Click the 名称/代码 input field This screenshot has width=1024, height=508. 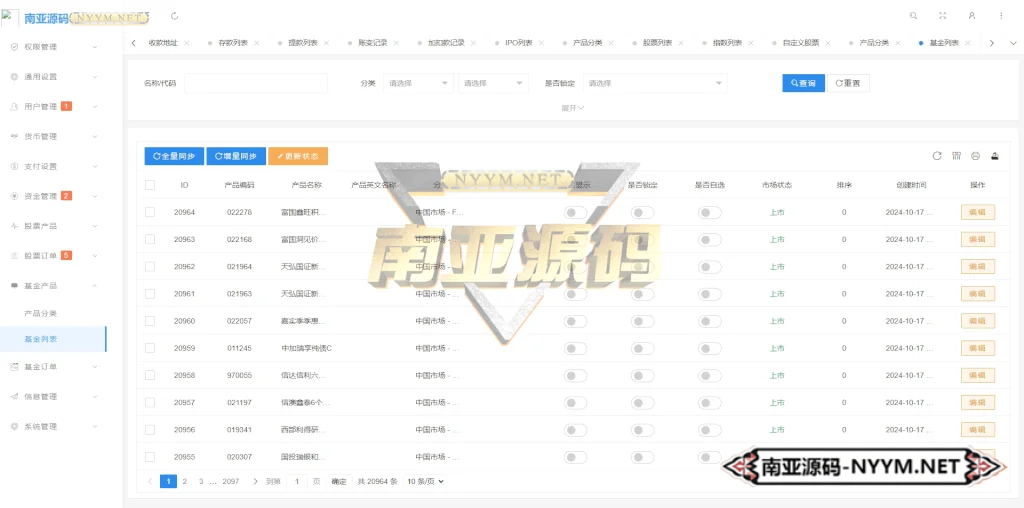pyautogui.click(x=256, y=83)
